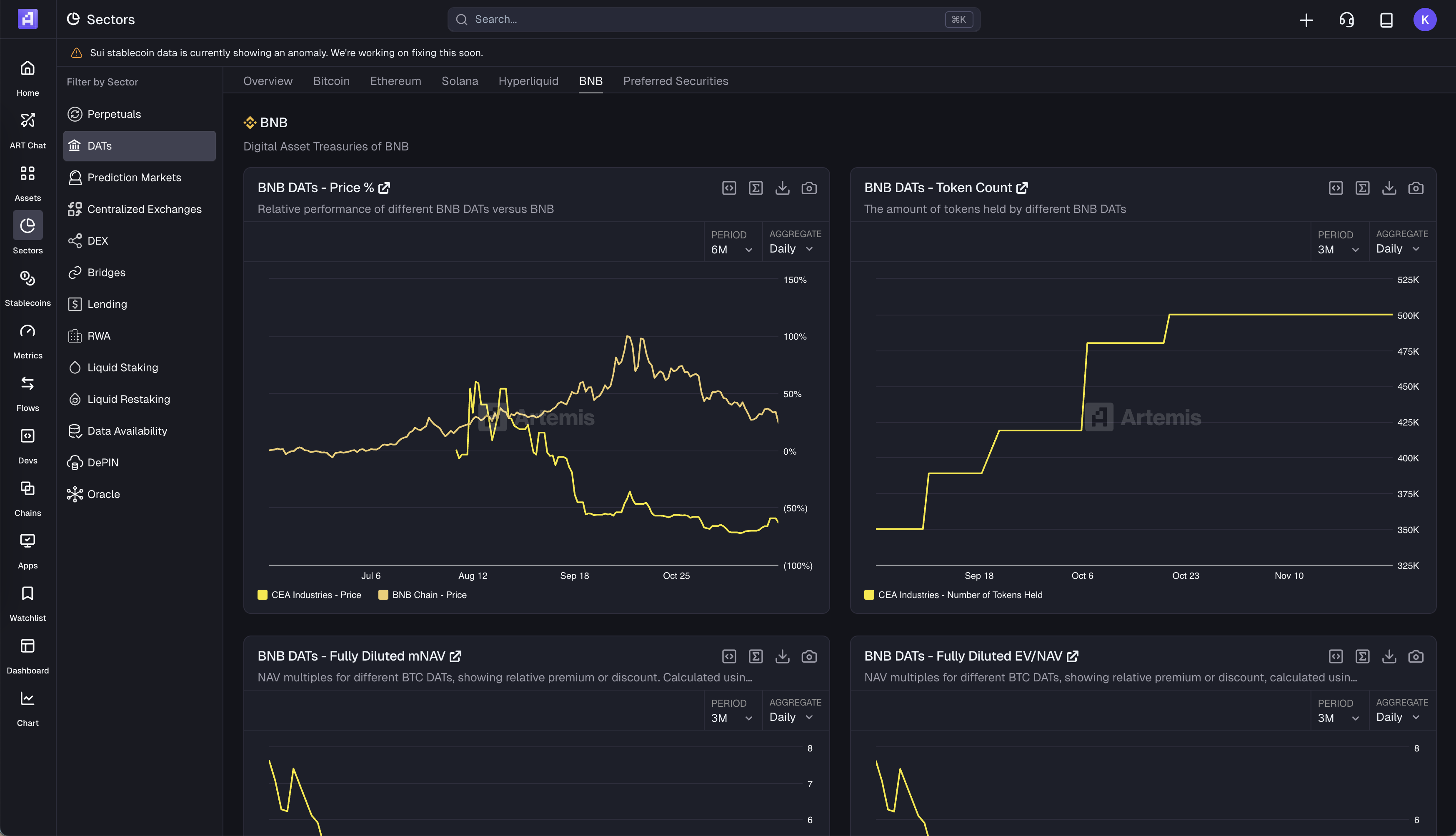
Task: Filter by Prediction Markets sector
Action: 134,178
